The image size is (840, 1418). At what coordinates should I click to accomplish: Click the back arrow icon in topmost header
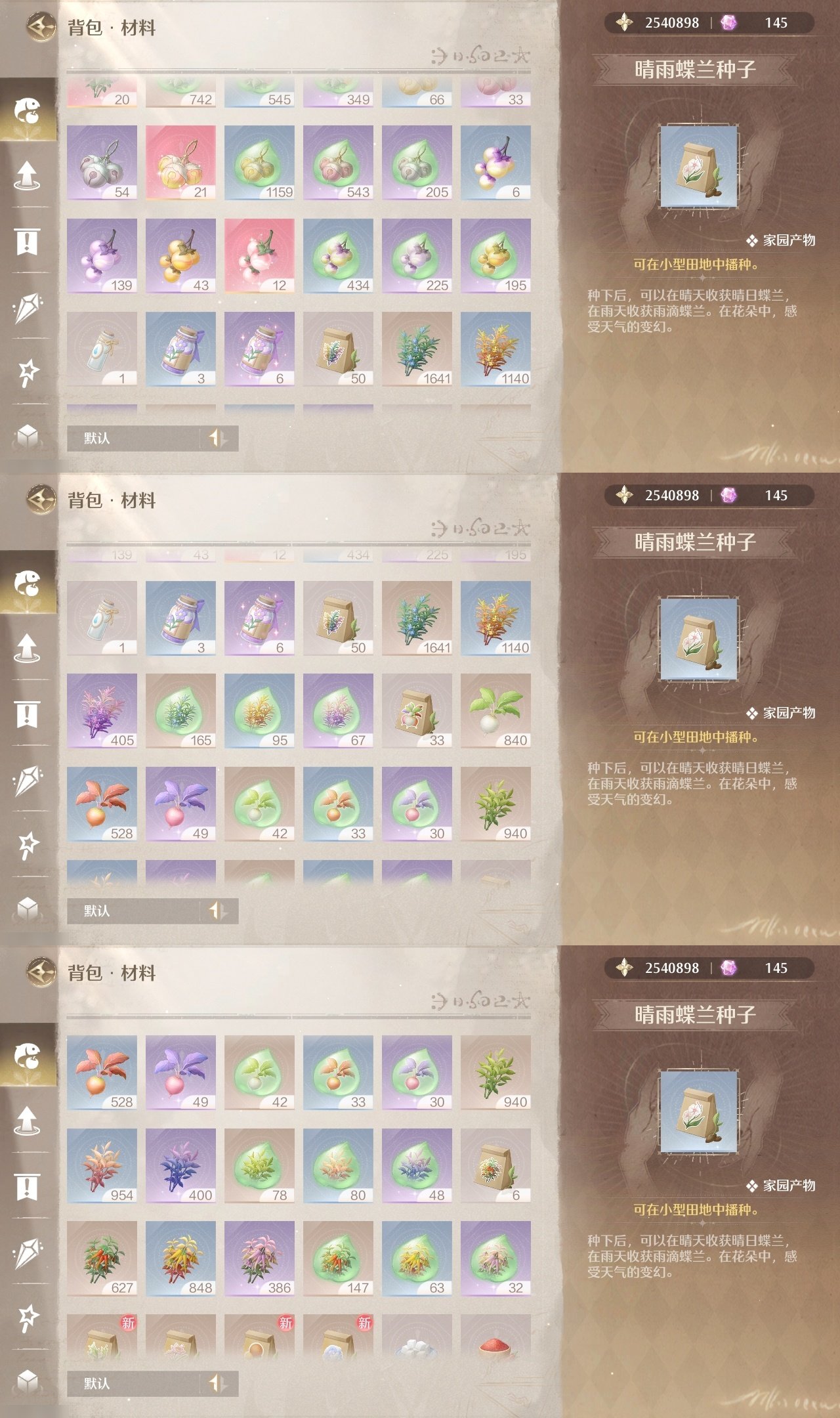pos(41,27)
